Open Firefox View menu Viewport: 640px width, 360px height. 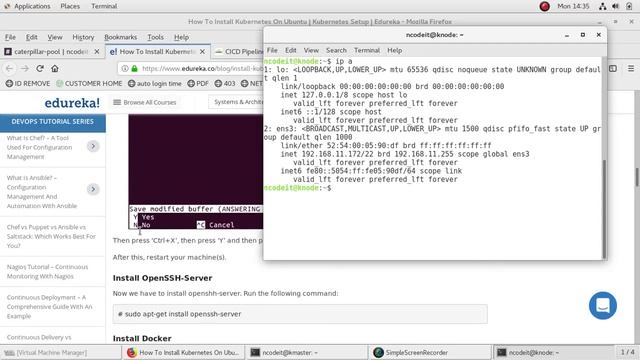pos(55,37)
